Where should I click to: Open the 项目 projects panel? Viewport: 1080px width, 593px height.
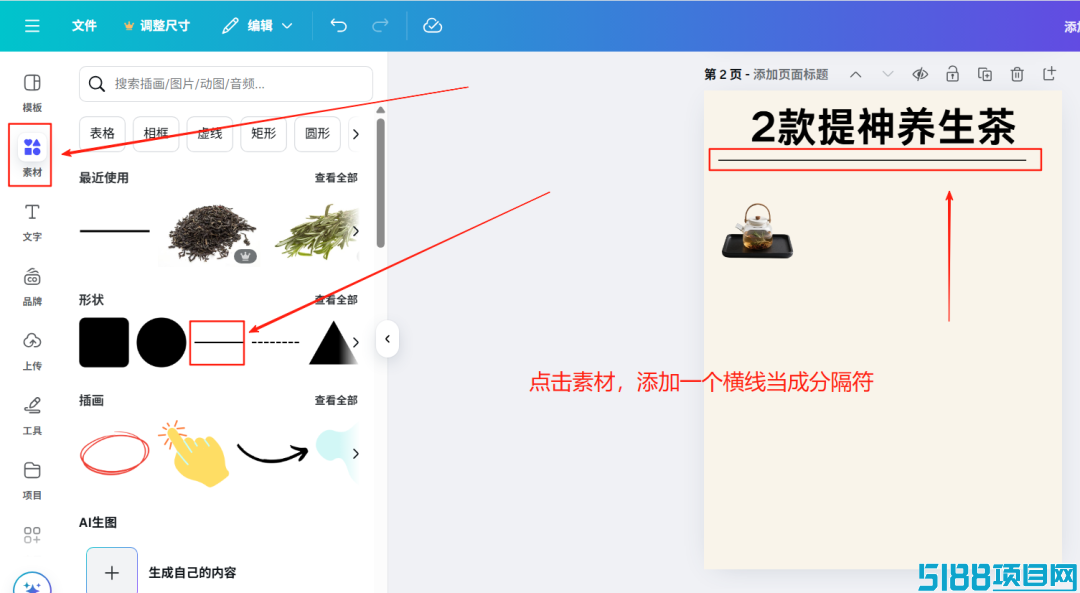[x=32, y=481]
